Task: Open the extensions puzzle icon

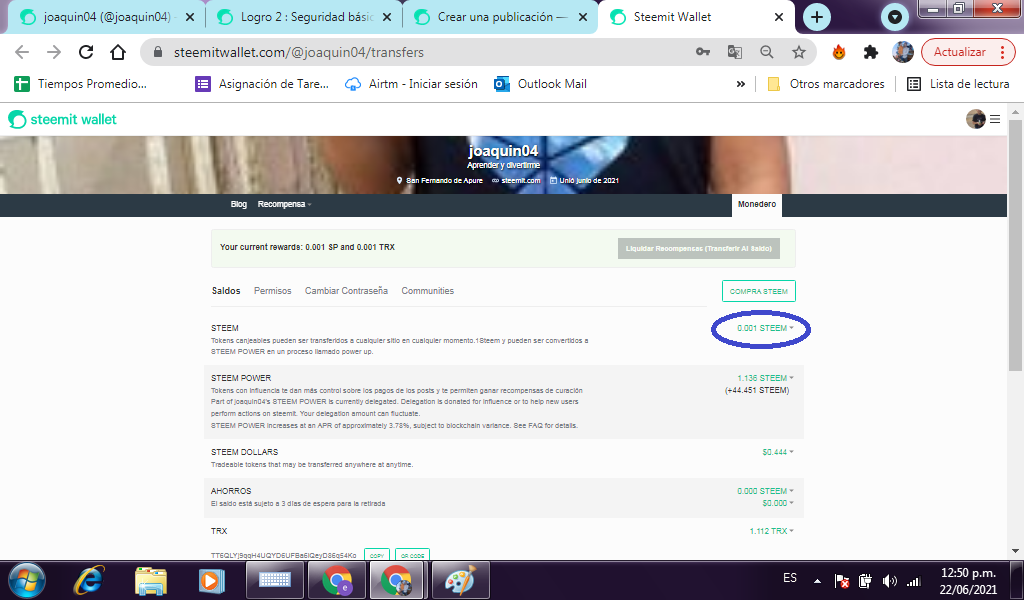Action: (871, 52)
